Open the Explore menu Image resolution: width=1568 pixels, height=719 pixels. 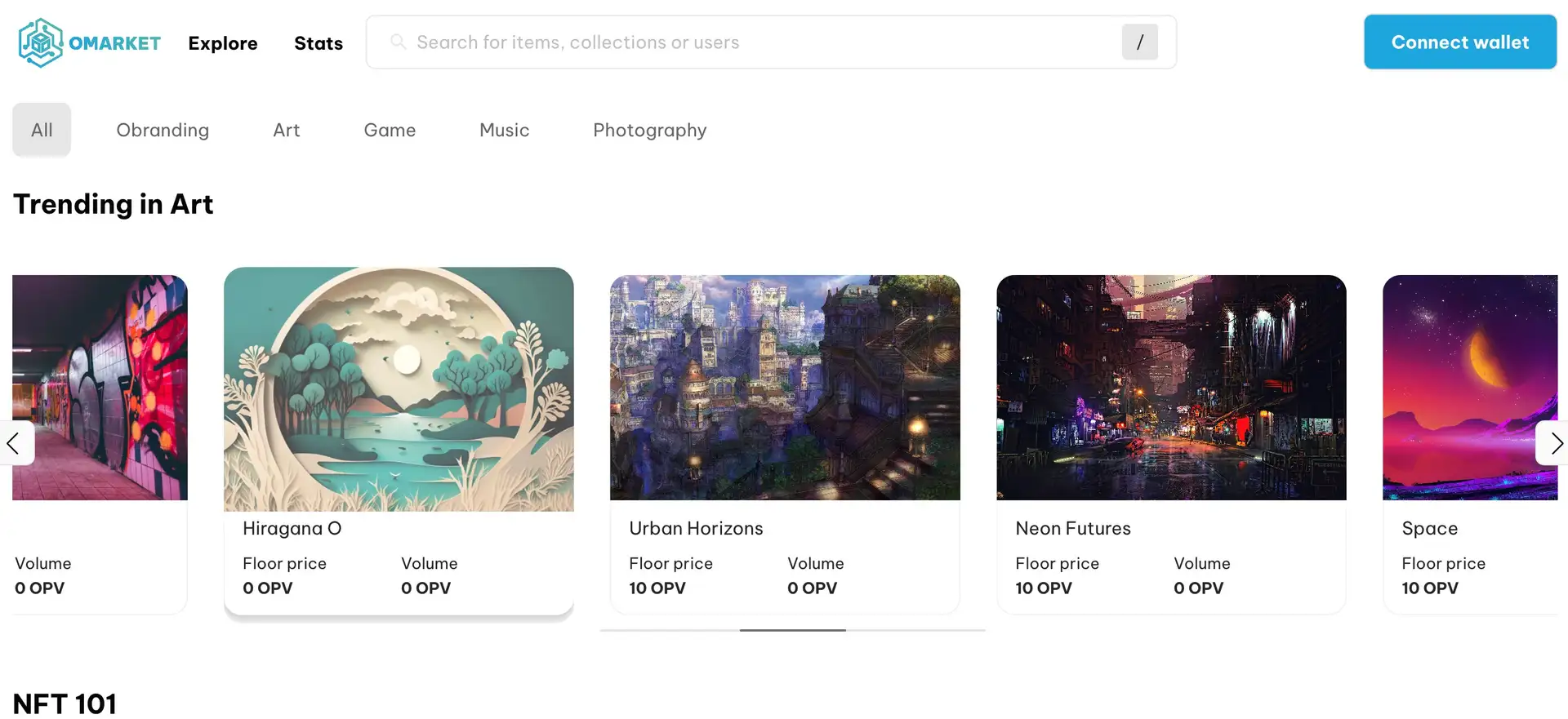pyautogui.click(x=222, y=43)
